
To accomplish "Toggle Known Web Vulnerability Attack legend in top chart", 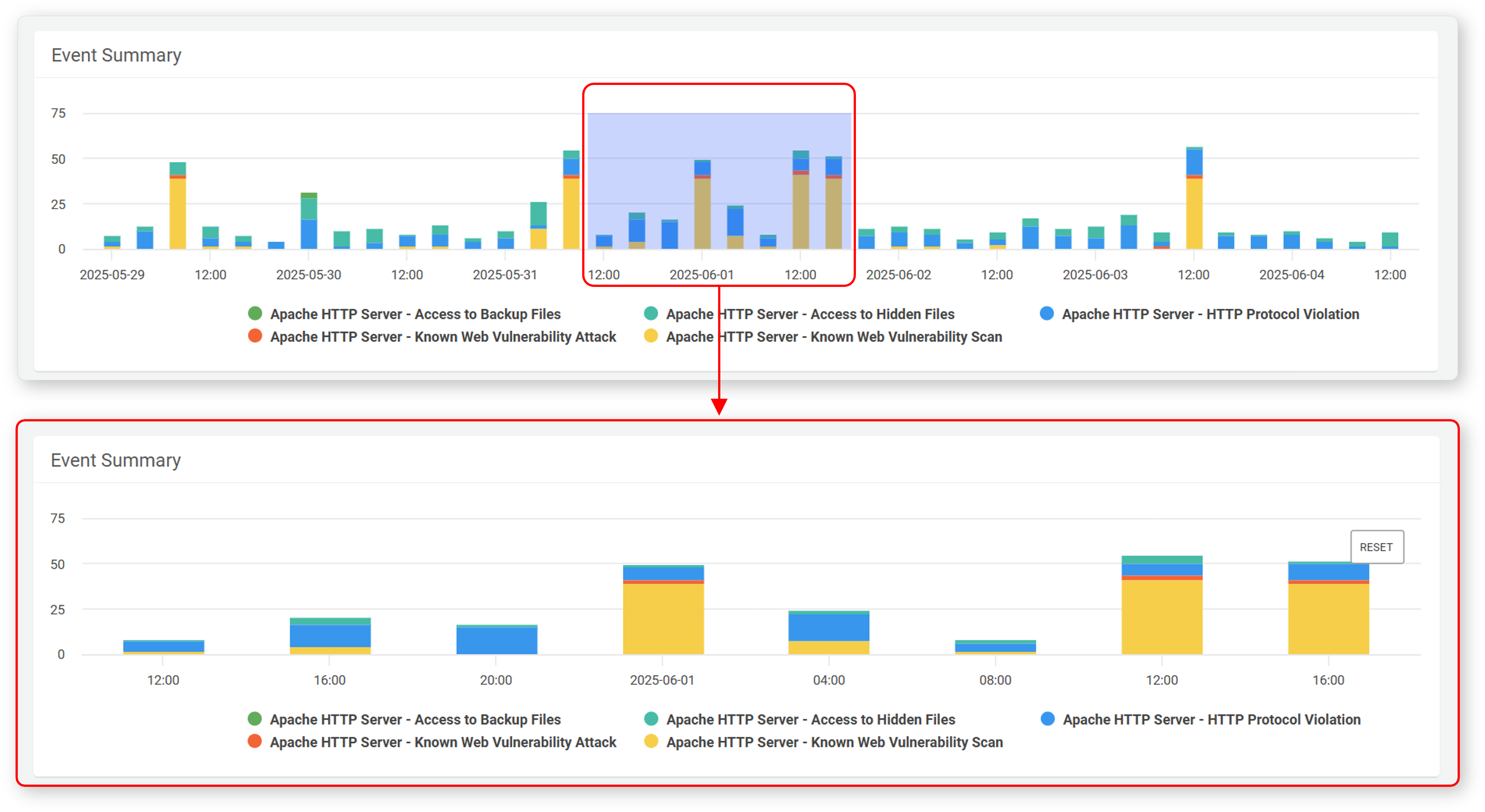I will [x=432, y=336].
